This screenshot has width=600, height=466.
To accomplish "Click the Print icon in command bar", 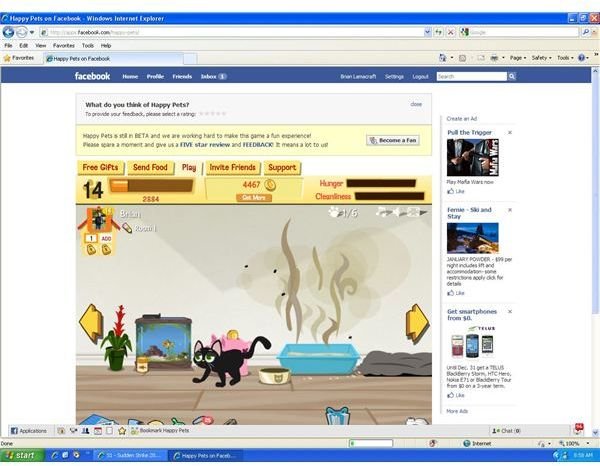I will coord(494,58).
